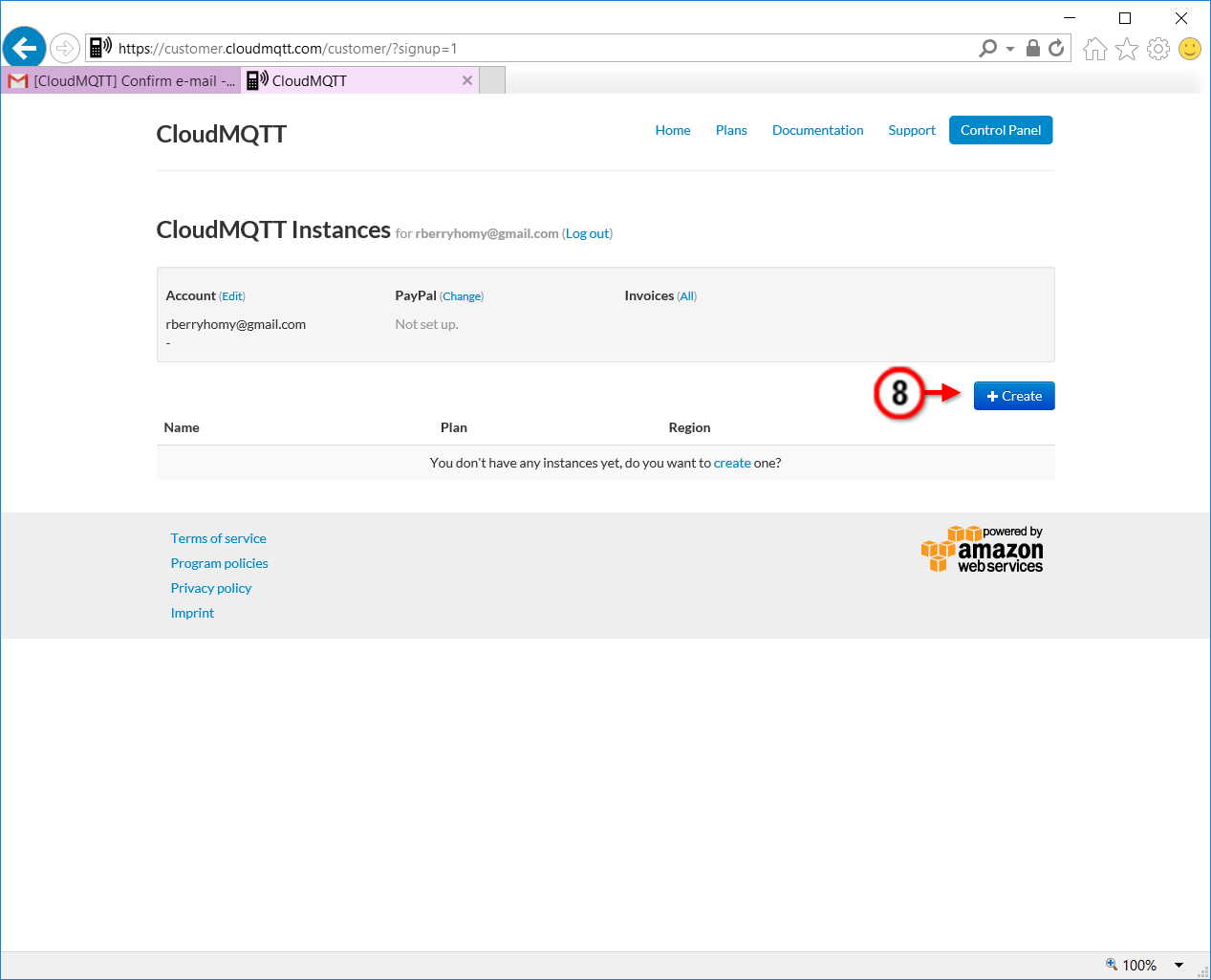Click the Region column header
Image resolution: width=1211 pixels, height=980 pixels.
coord(689,427)
